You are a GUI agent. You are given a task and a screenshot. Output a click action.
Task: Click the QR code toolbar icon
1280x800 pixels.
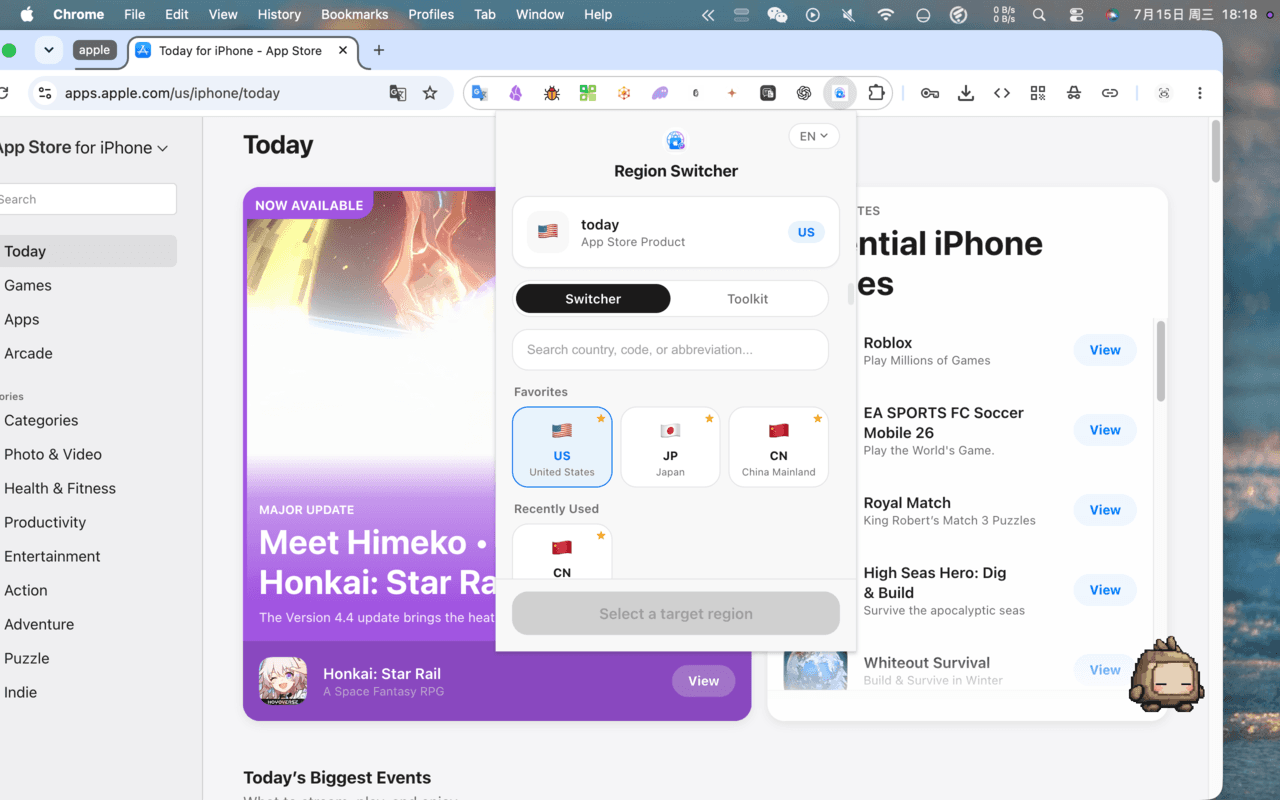[x=1038, y=93]
